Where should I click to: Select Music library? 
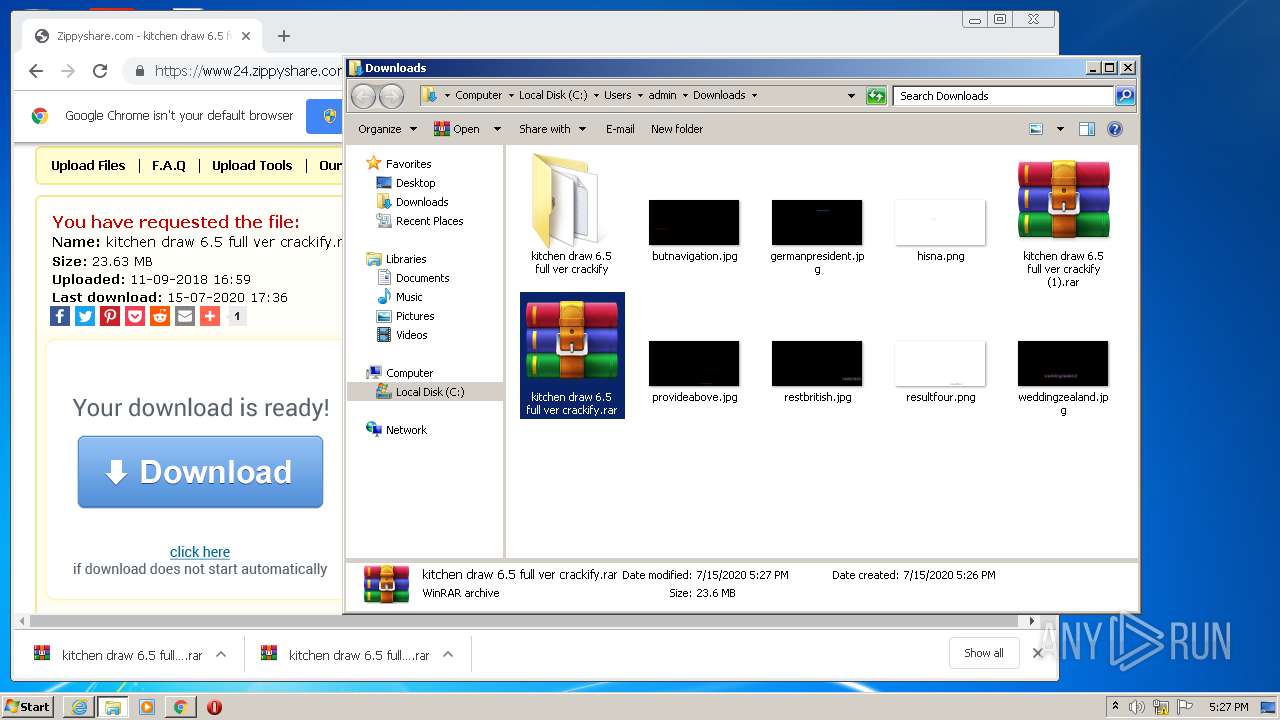tap(409, 297)
